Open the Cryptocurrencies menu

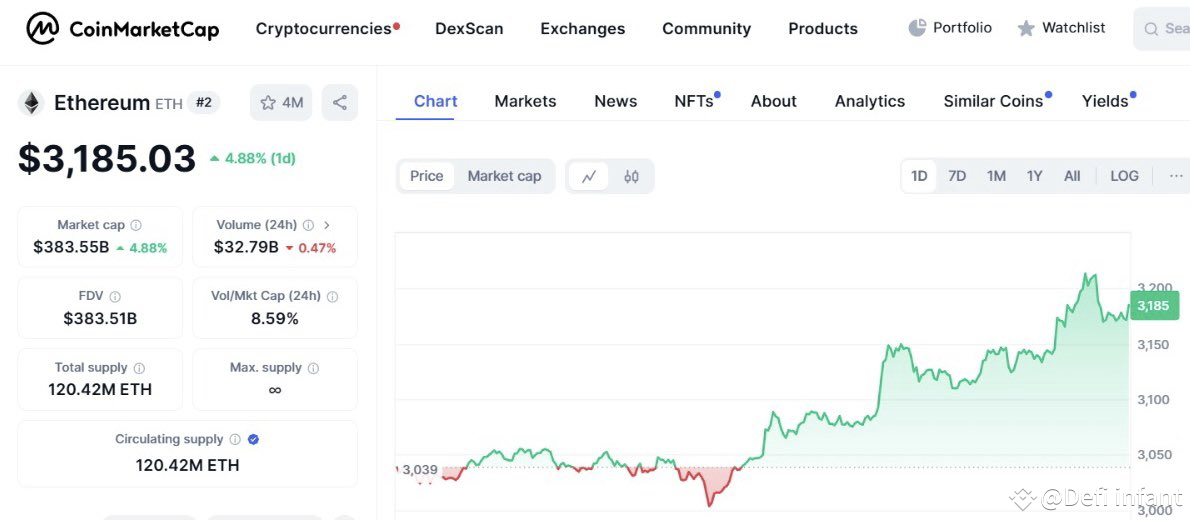[323, 29]
